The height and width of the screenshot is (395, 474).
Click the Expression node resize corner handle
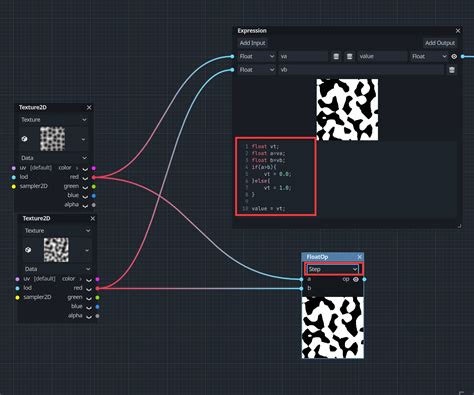(459, 226)
